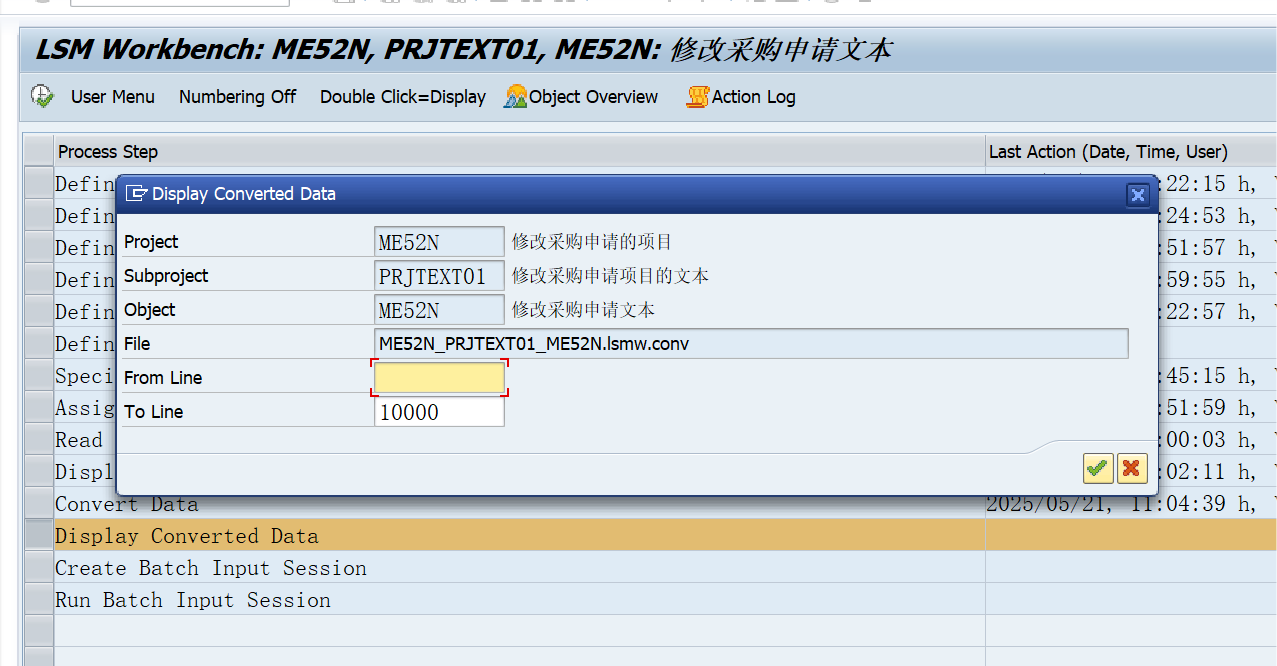Click the To Line label

pyautogui.click(x=153, y=411)
